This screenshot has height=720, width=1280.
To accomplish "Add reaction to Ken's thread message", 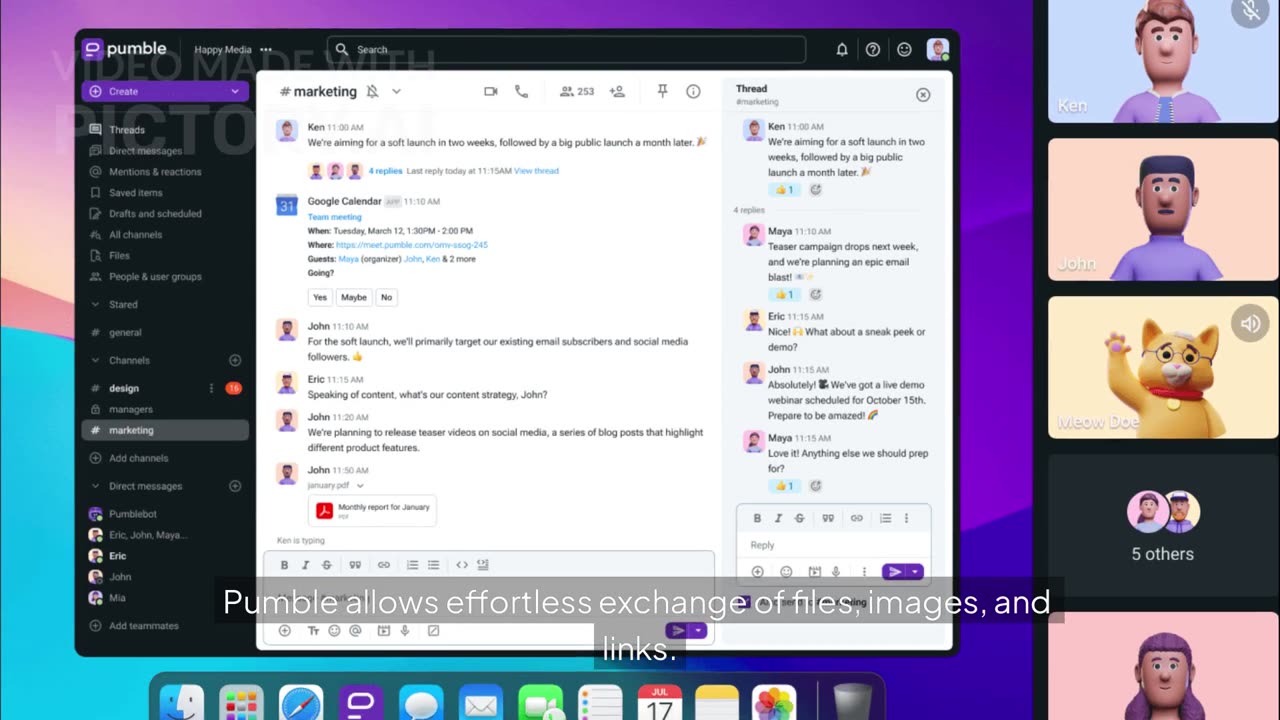I will point(815,190).
